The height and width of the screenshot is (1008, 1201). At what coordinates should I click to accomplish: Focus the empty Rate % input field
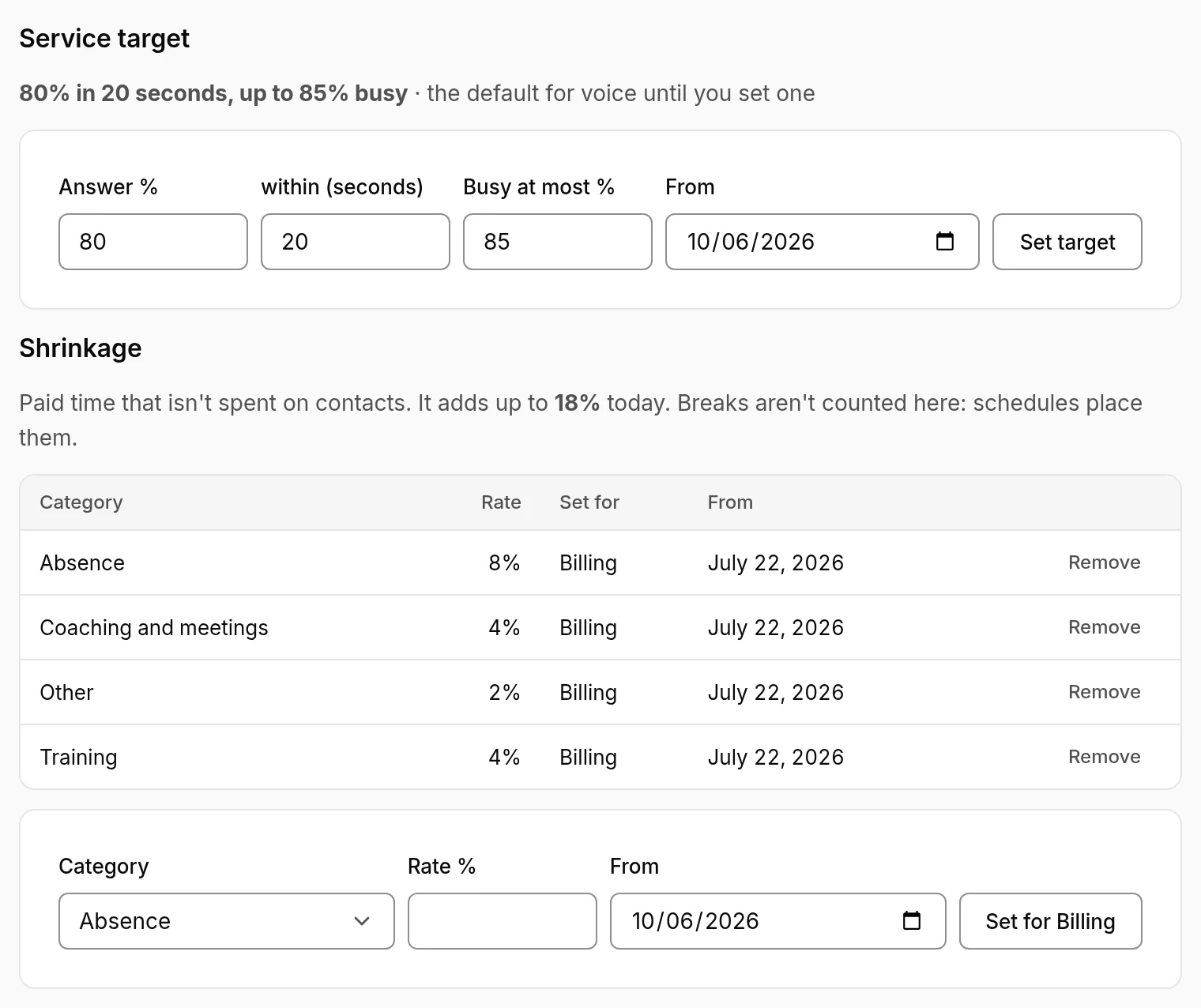tap(503, 921)
